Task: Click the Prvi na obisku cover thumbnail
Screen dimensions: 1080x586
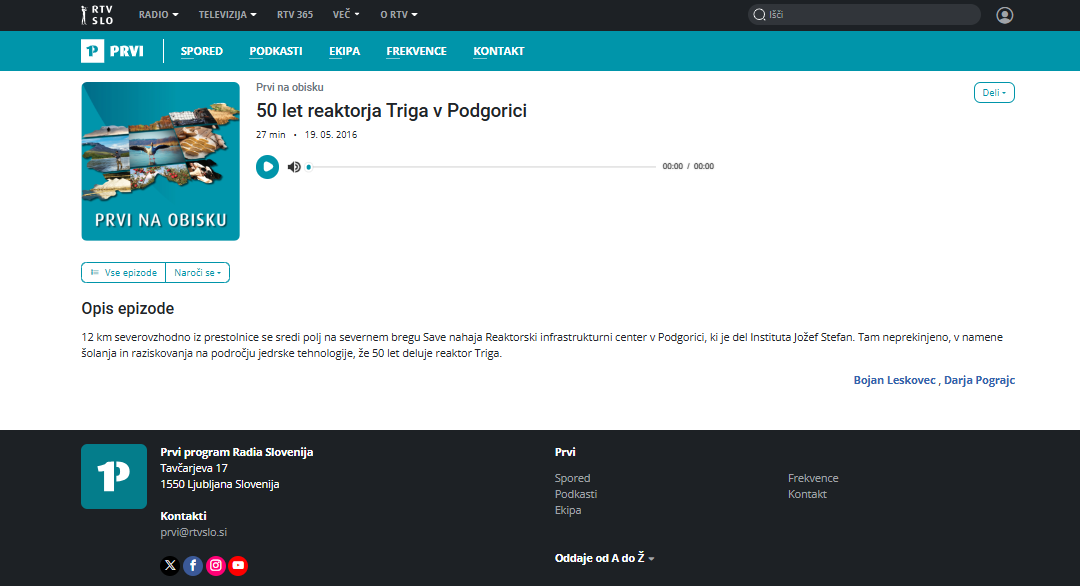Action: point(160,161)
